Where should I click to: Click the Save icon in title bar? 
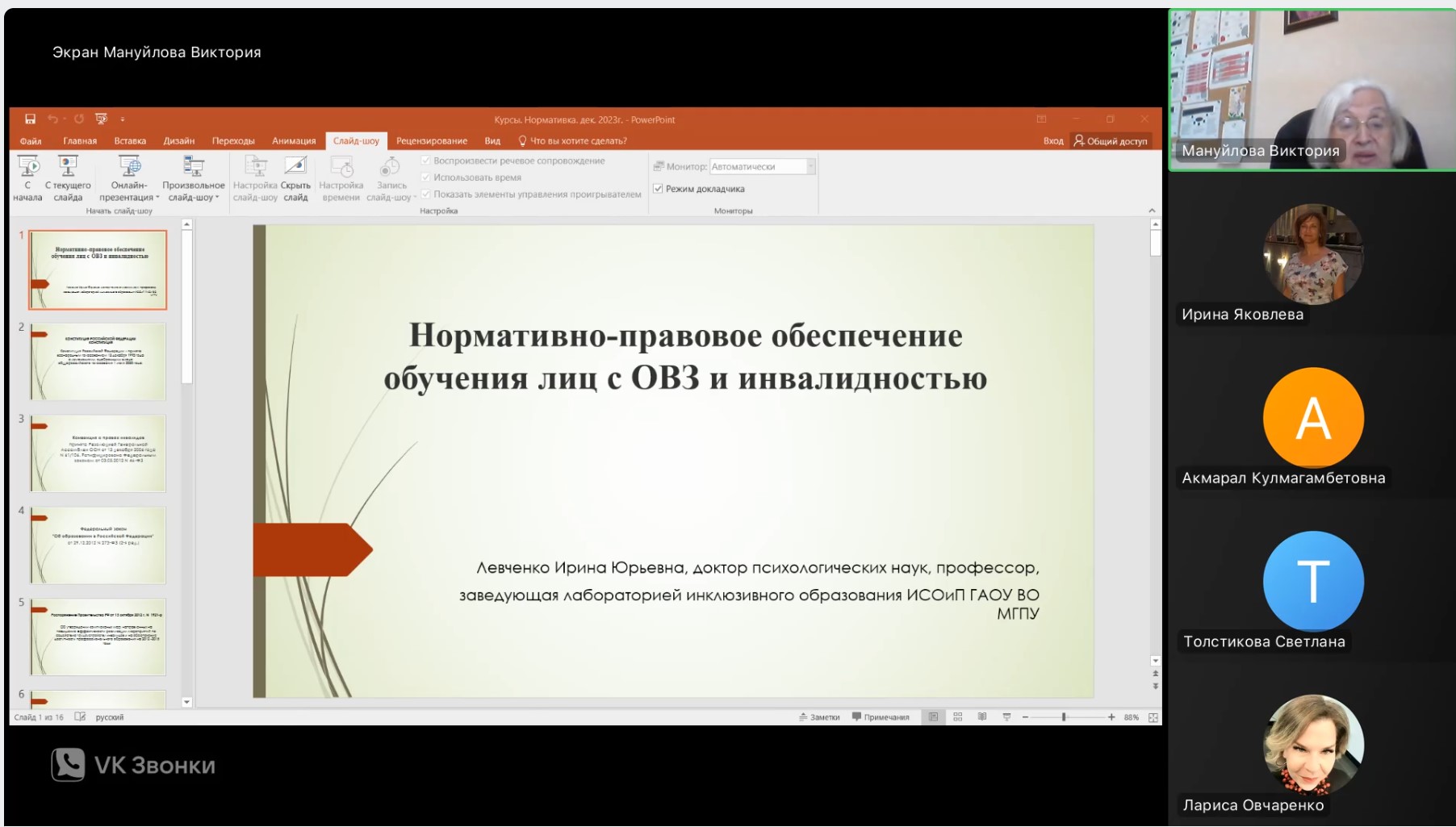(30, 119)
